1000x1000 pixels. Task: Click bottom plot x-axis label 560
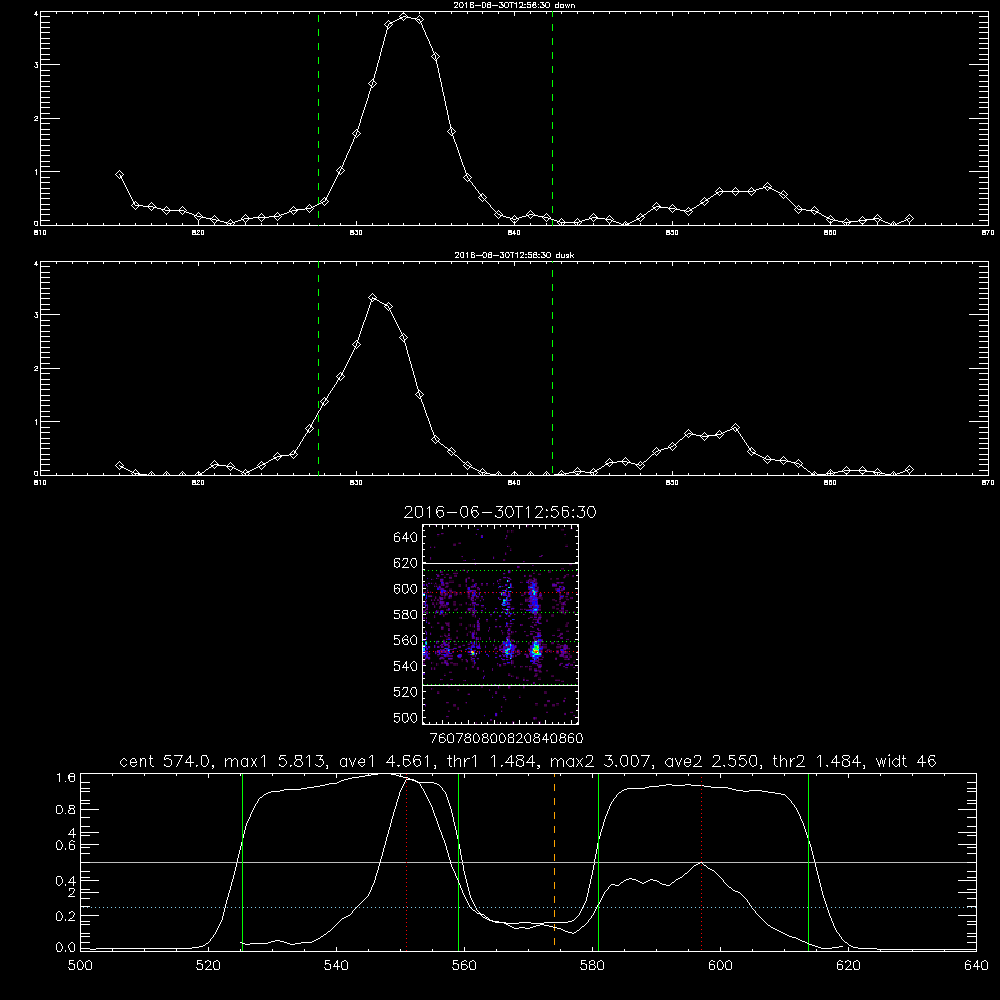464,966
